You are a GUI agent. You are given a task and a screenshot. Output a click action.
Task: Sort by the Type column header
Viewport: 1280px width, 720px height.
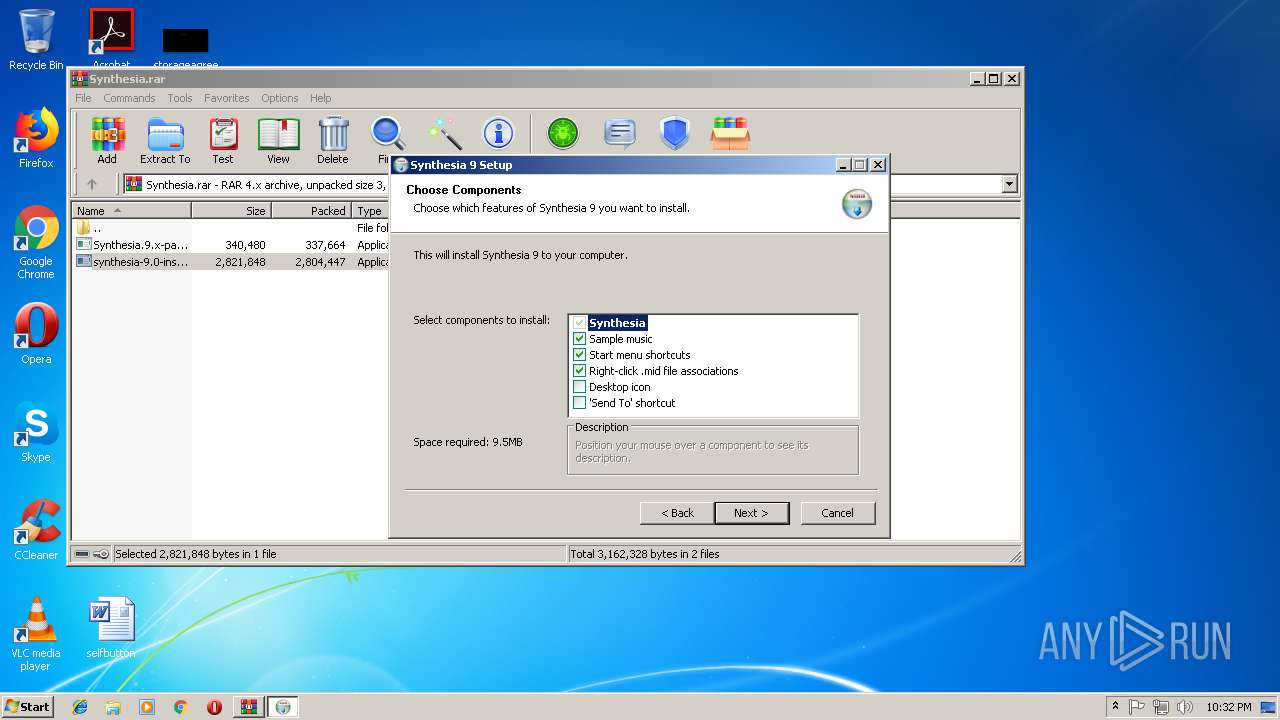(x=370, y=211)
